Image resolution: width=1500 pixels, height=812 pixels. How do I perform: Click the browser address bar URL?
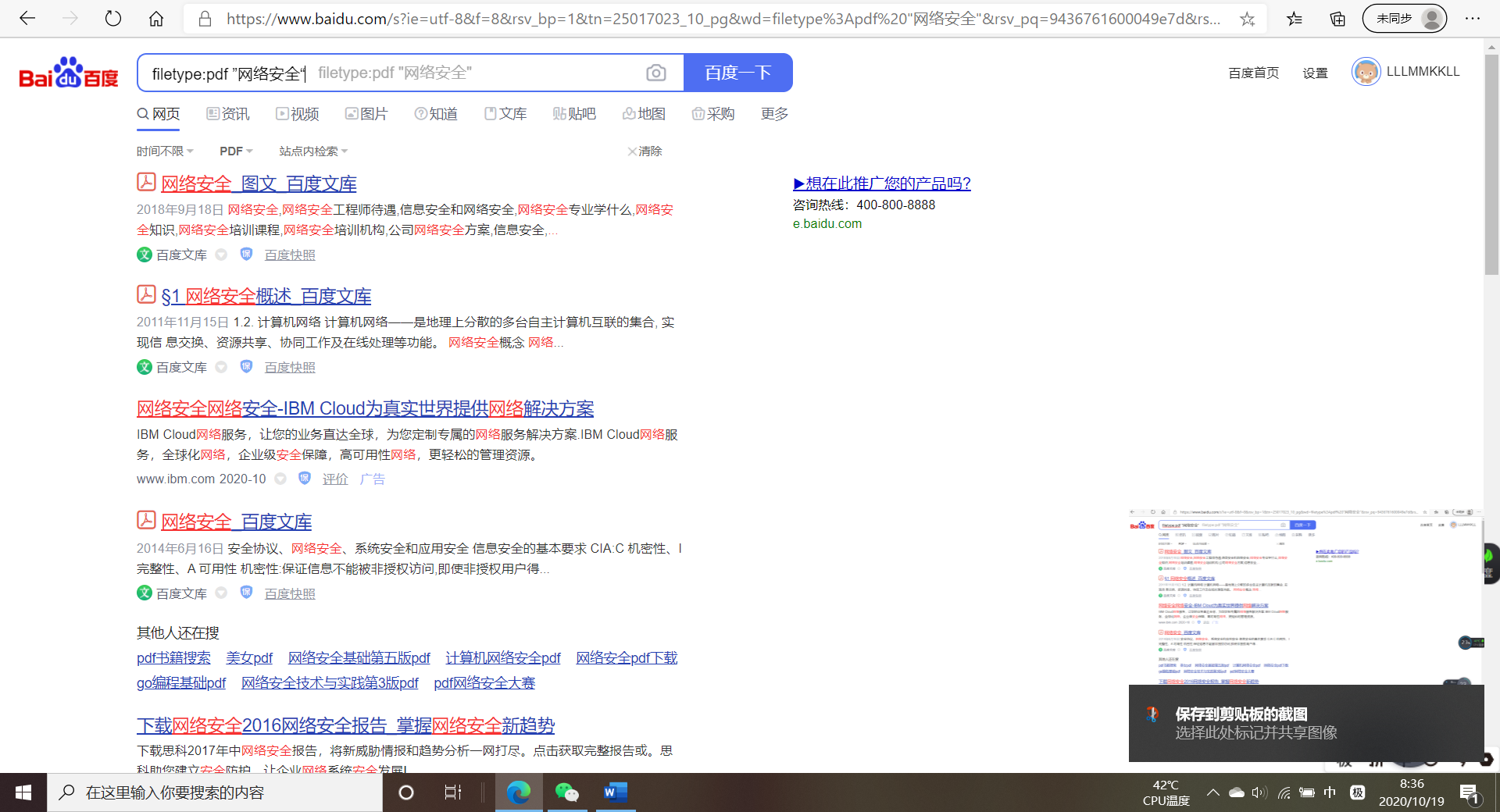723,19
